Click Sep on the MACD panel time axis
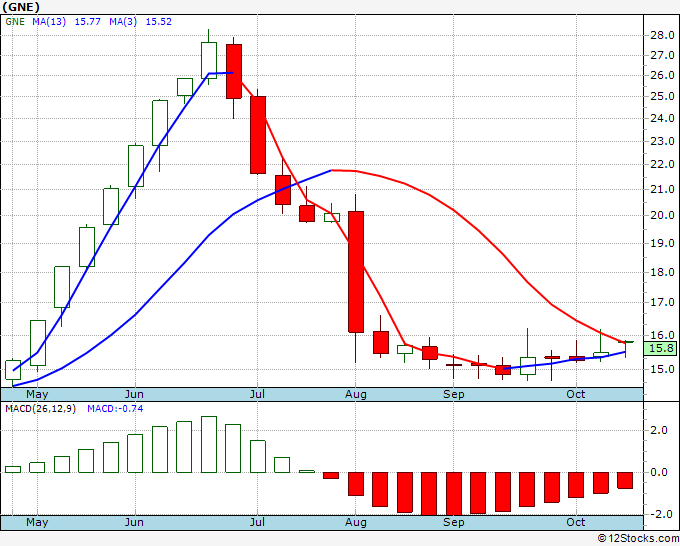680x546 pixels. point(454,523)
